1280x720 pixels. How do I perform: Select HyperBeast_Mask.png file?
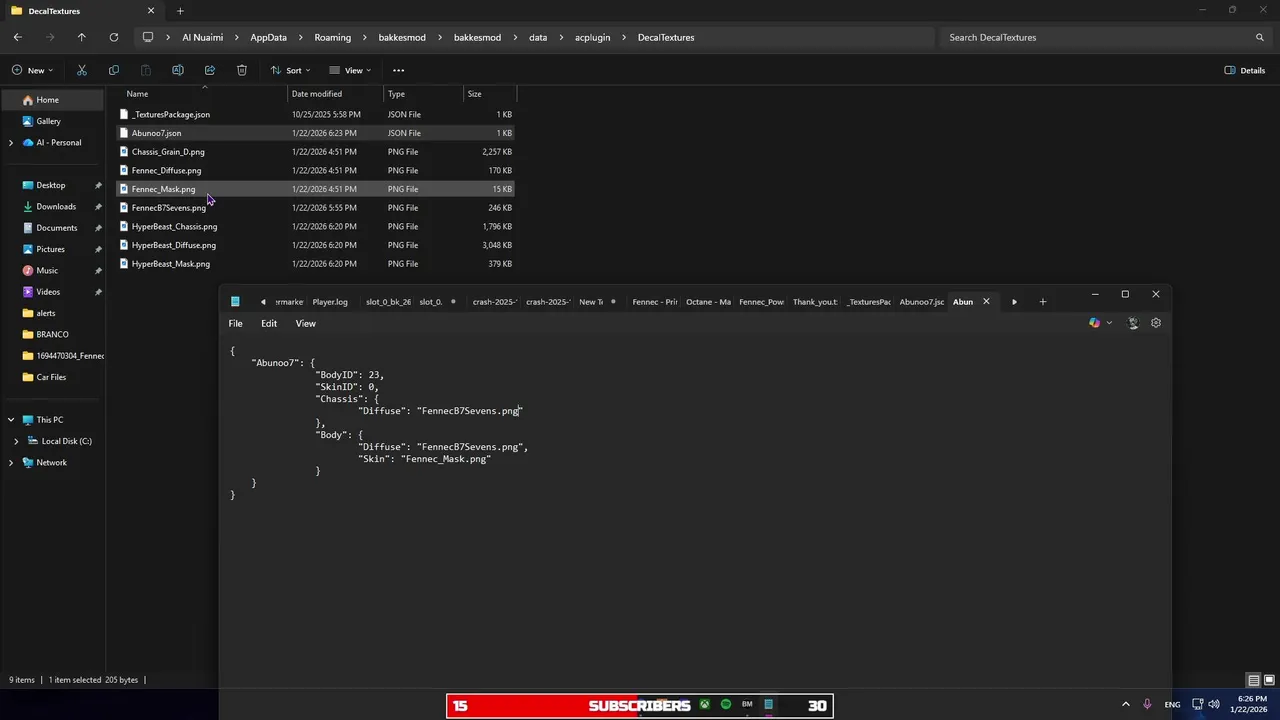315,264
